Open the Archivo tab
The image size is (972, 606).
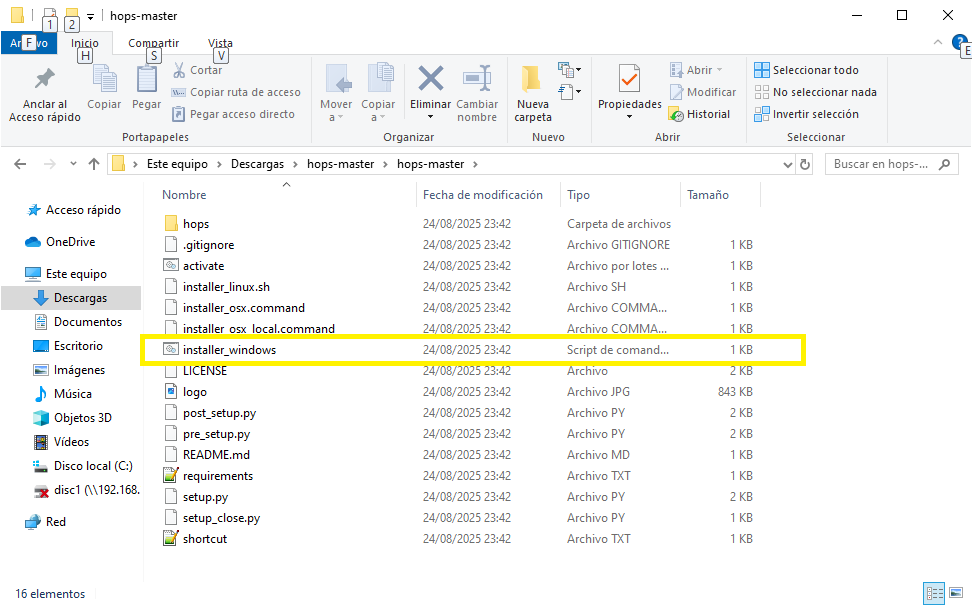tap(29, 43)
